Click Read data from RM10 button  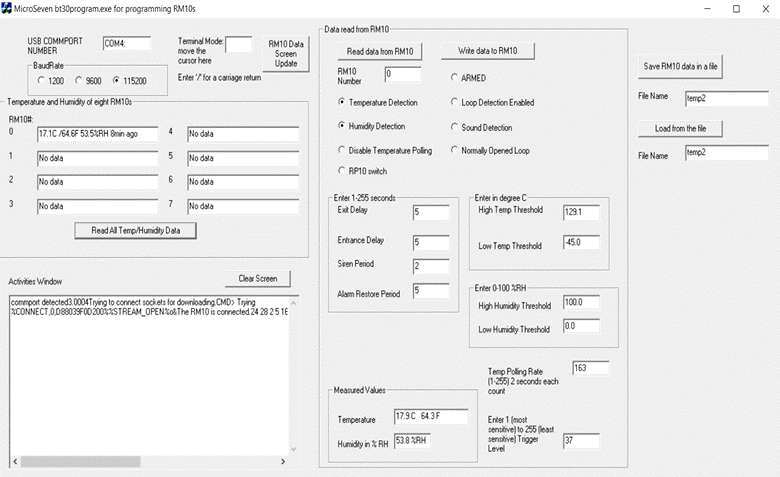380,51
